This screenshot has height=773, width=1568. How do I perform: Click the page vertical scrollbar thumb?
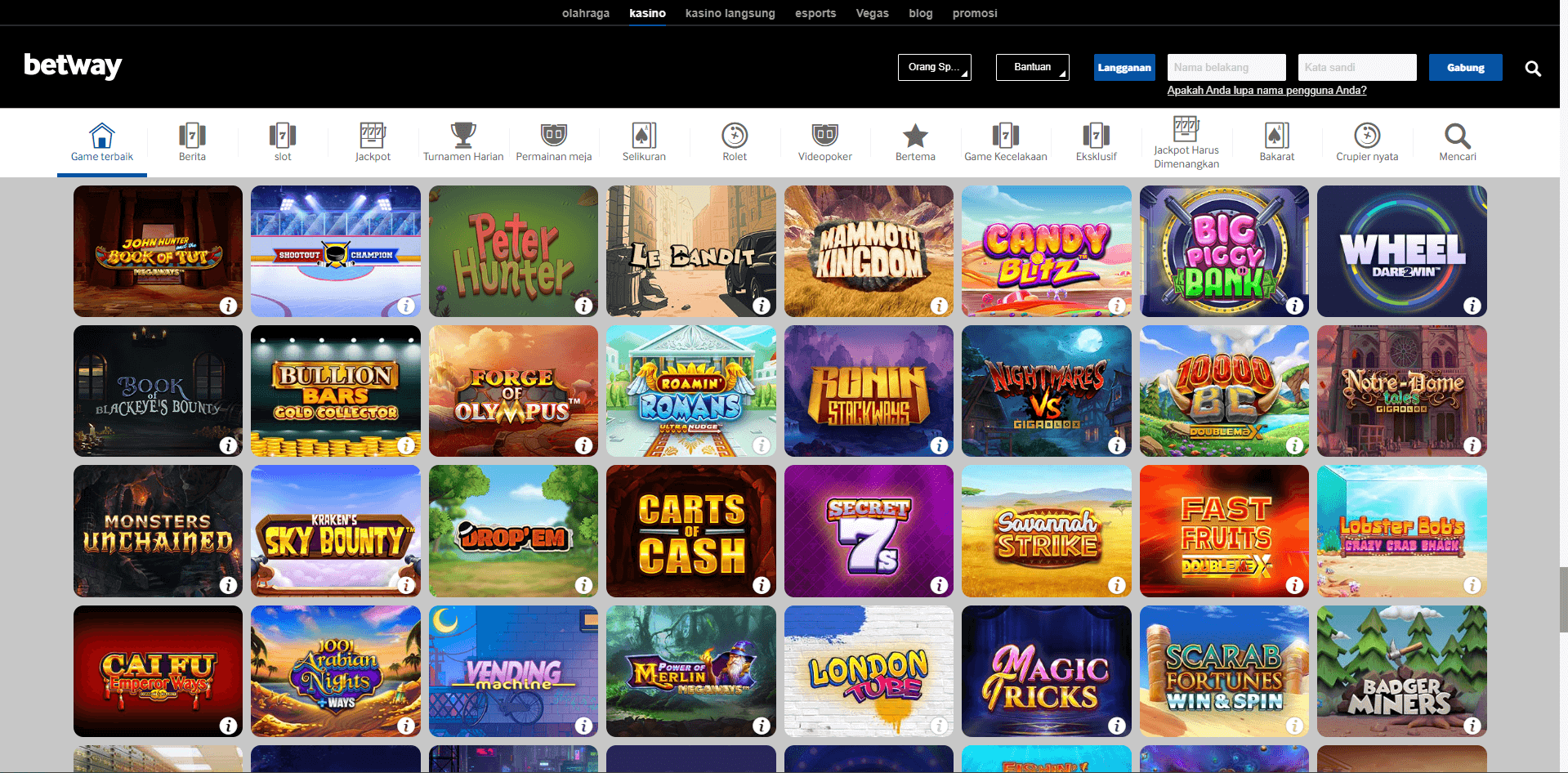[1563, 600]
